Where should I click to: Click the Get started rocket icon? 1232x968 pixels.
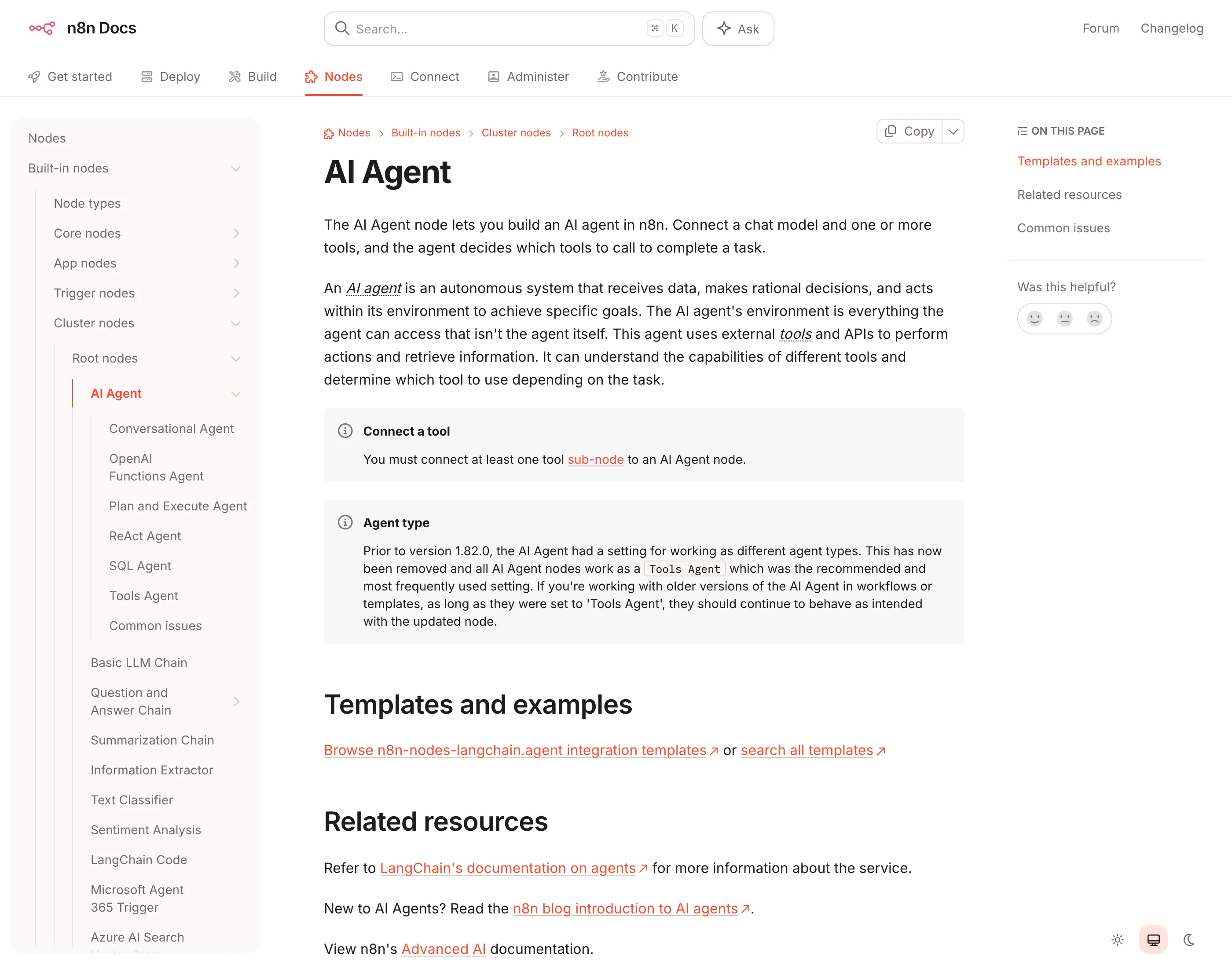pyautogui.click(x=34, y=77)
